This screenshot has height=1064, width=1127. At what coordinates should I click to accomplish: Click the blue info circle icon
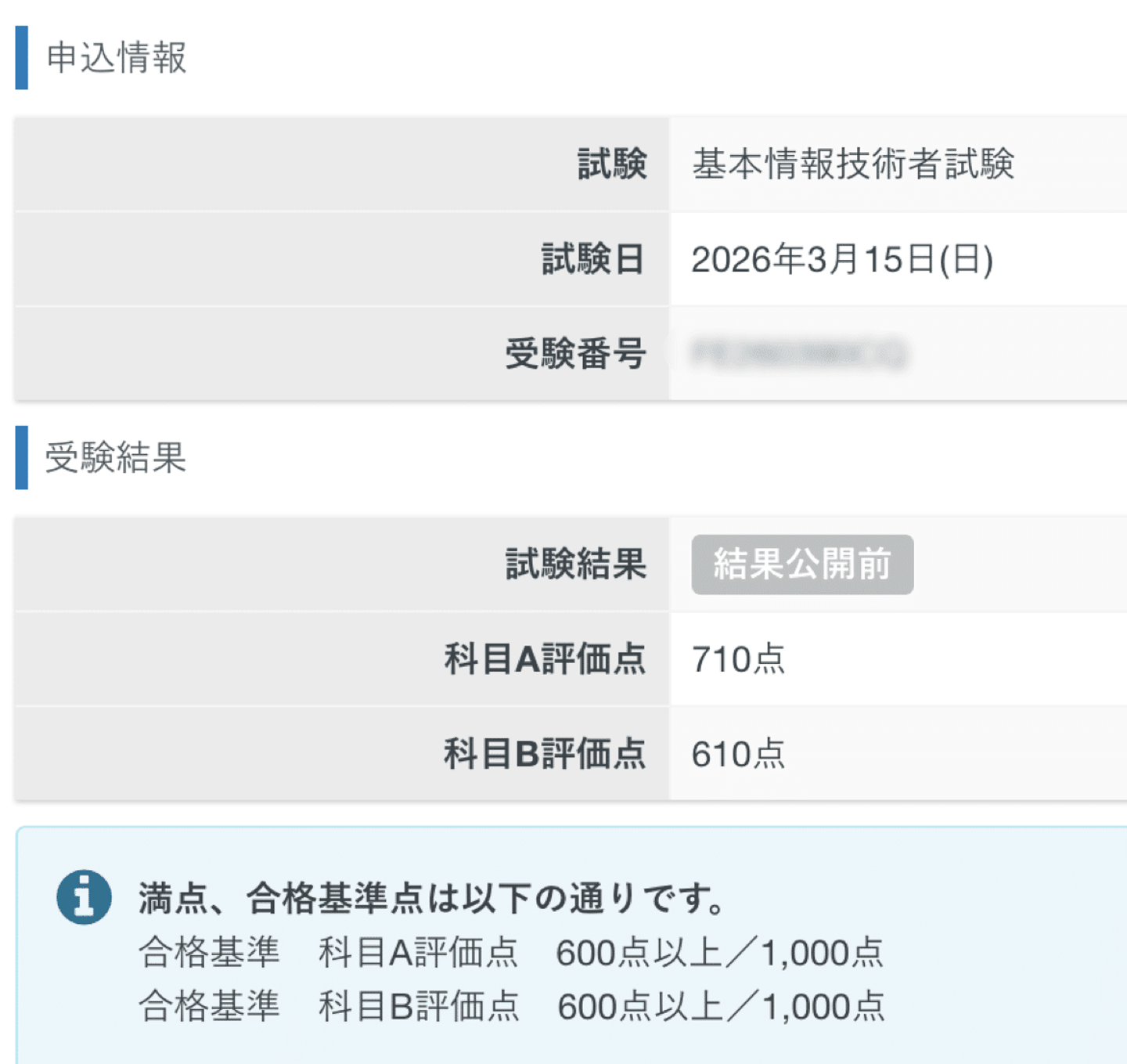click(84, 896)
